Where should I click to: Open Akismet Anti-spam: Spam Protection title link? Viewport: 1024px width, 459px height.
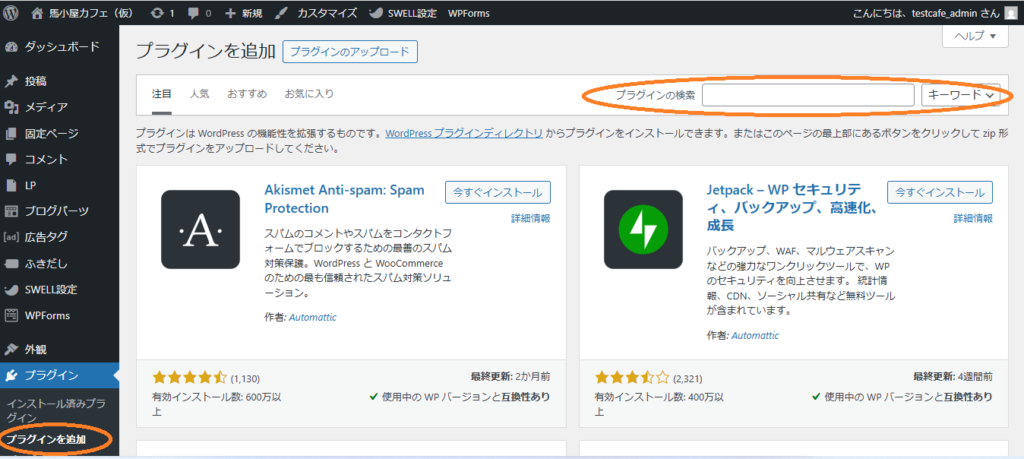point(344,199)
